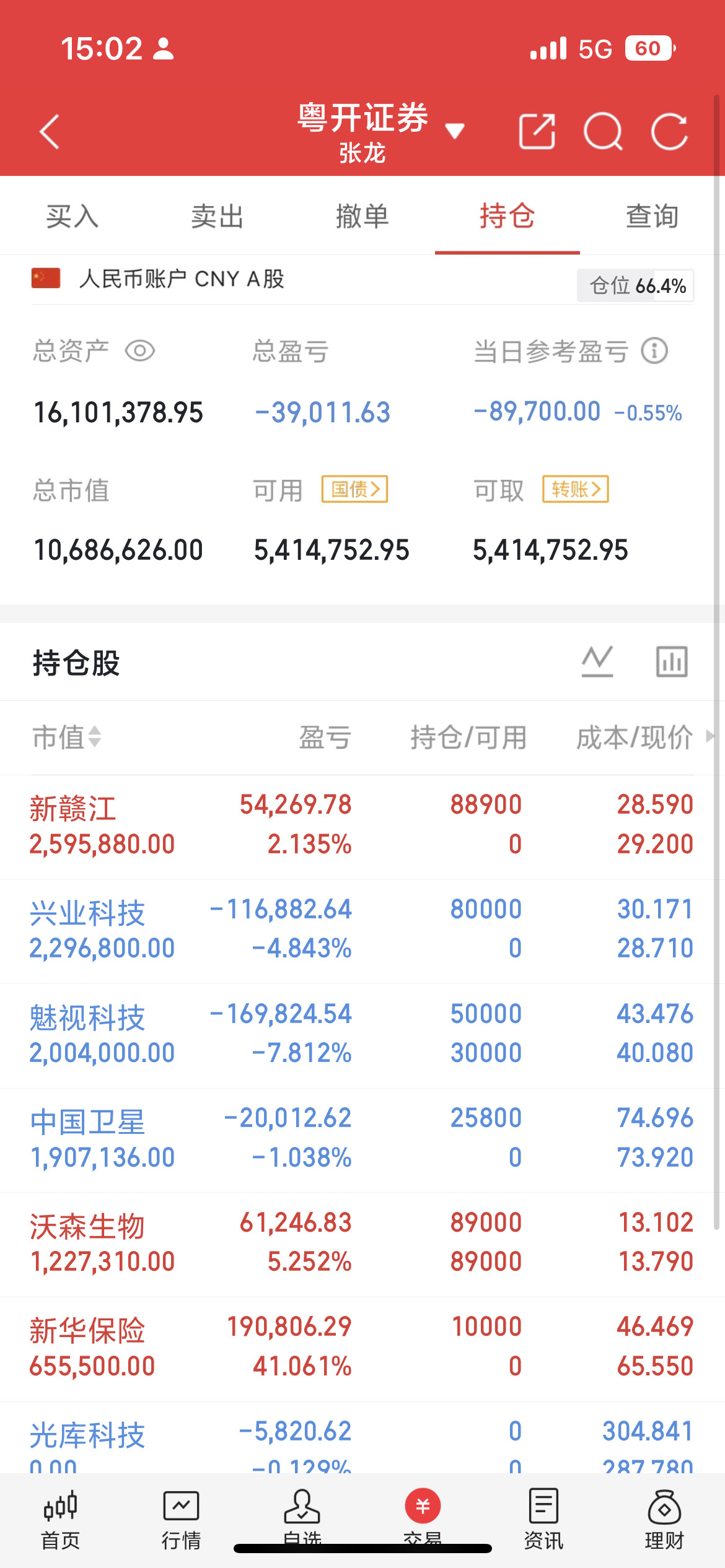The height and width of the screenshot is (1568, 725).
Task: Tap 新华保险 profit 190,806.29
Action: point(289,1326)
